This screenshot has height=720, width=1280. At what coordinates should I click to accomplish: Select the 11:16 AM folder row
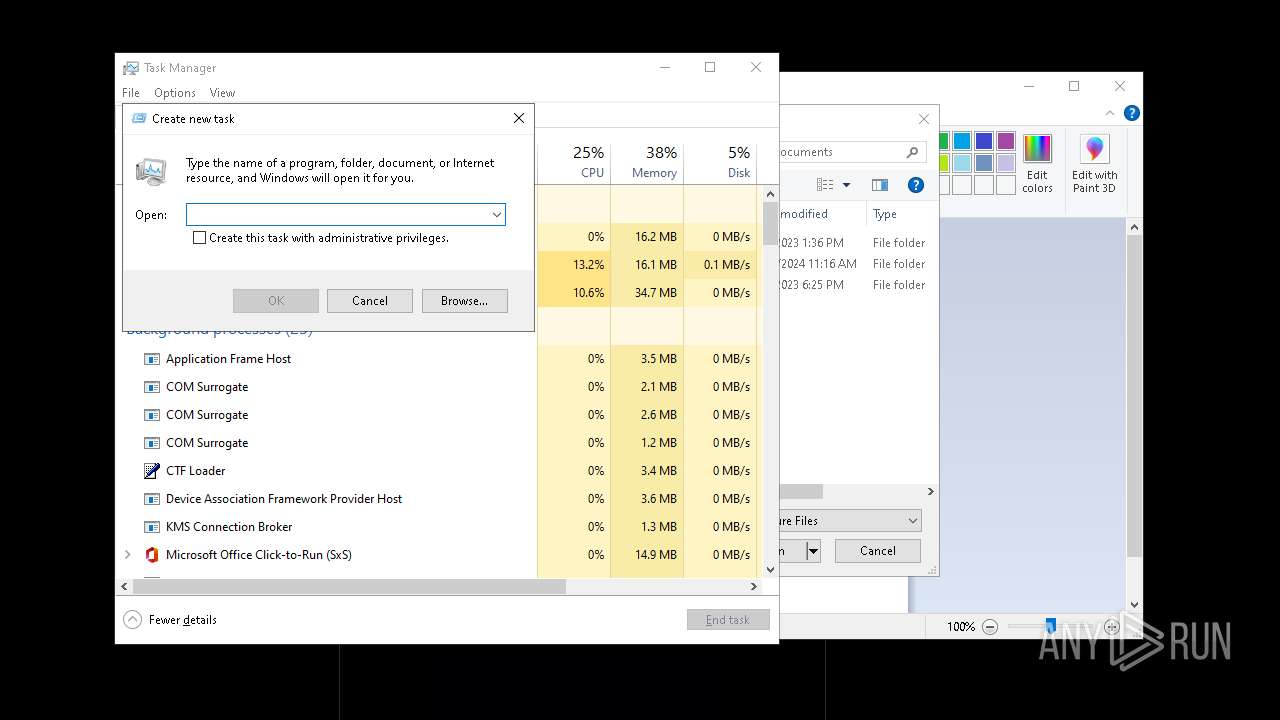pos(857,264)
